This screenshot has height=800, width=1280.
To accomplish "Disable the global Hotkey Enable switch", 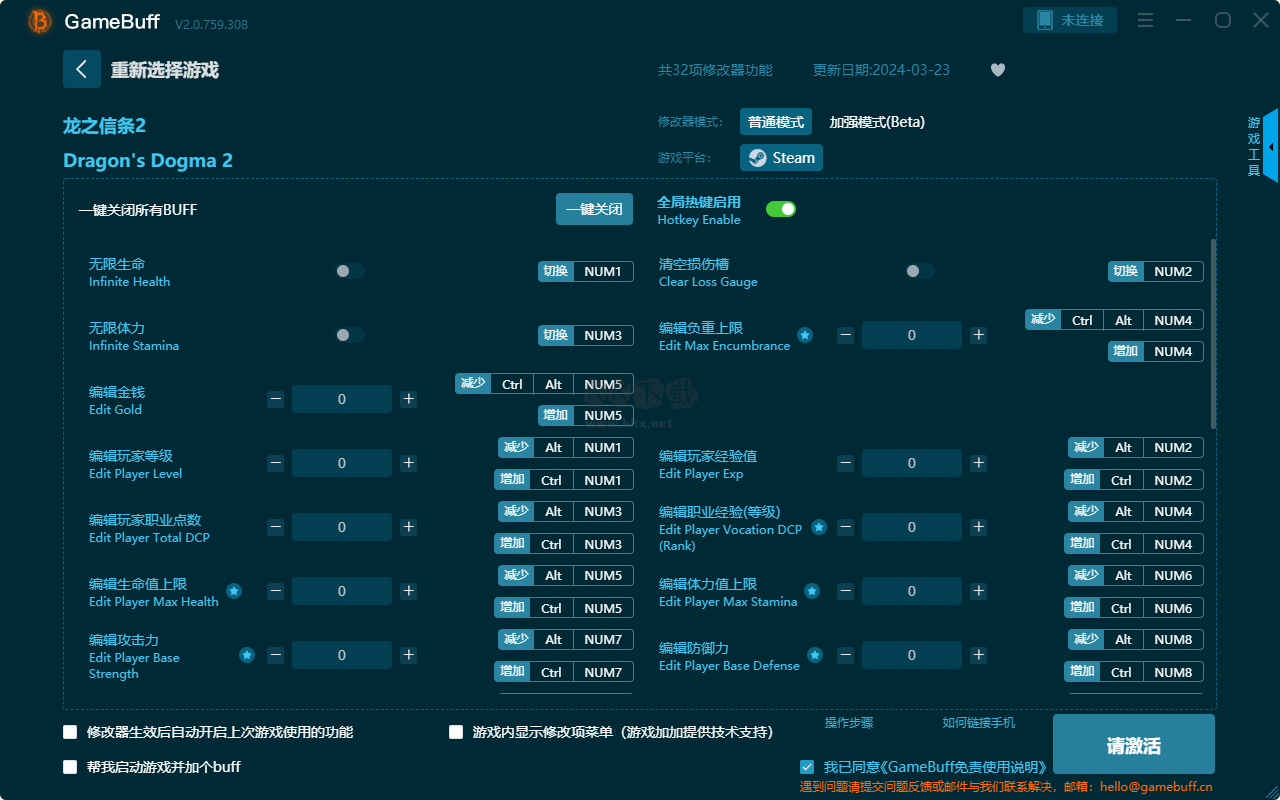I will 781,209.
